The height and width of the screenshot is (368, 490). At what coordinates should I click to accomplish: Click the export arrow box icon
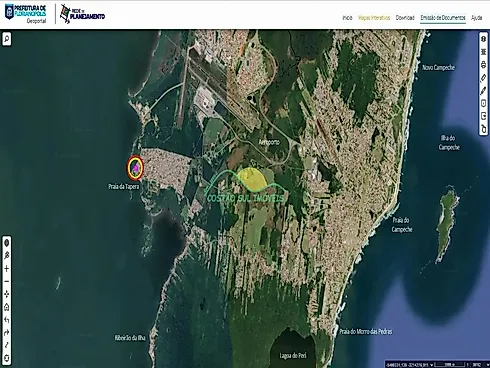(483, 116)
